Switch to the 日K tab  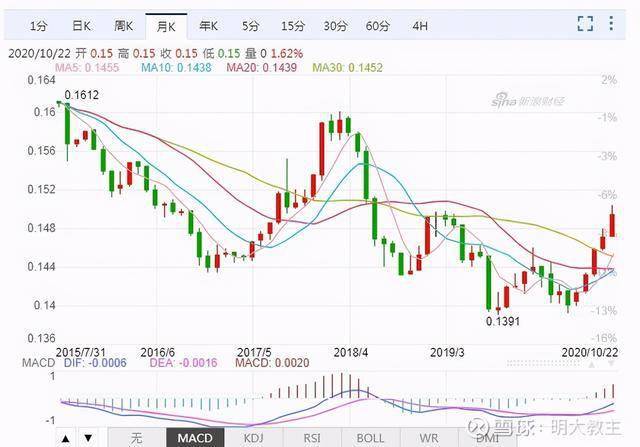pyautogui.click(x=81, y=26)
